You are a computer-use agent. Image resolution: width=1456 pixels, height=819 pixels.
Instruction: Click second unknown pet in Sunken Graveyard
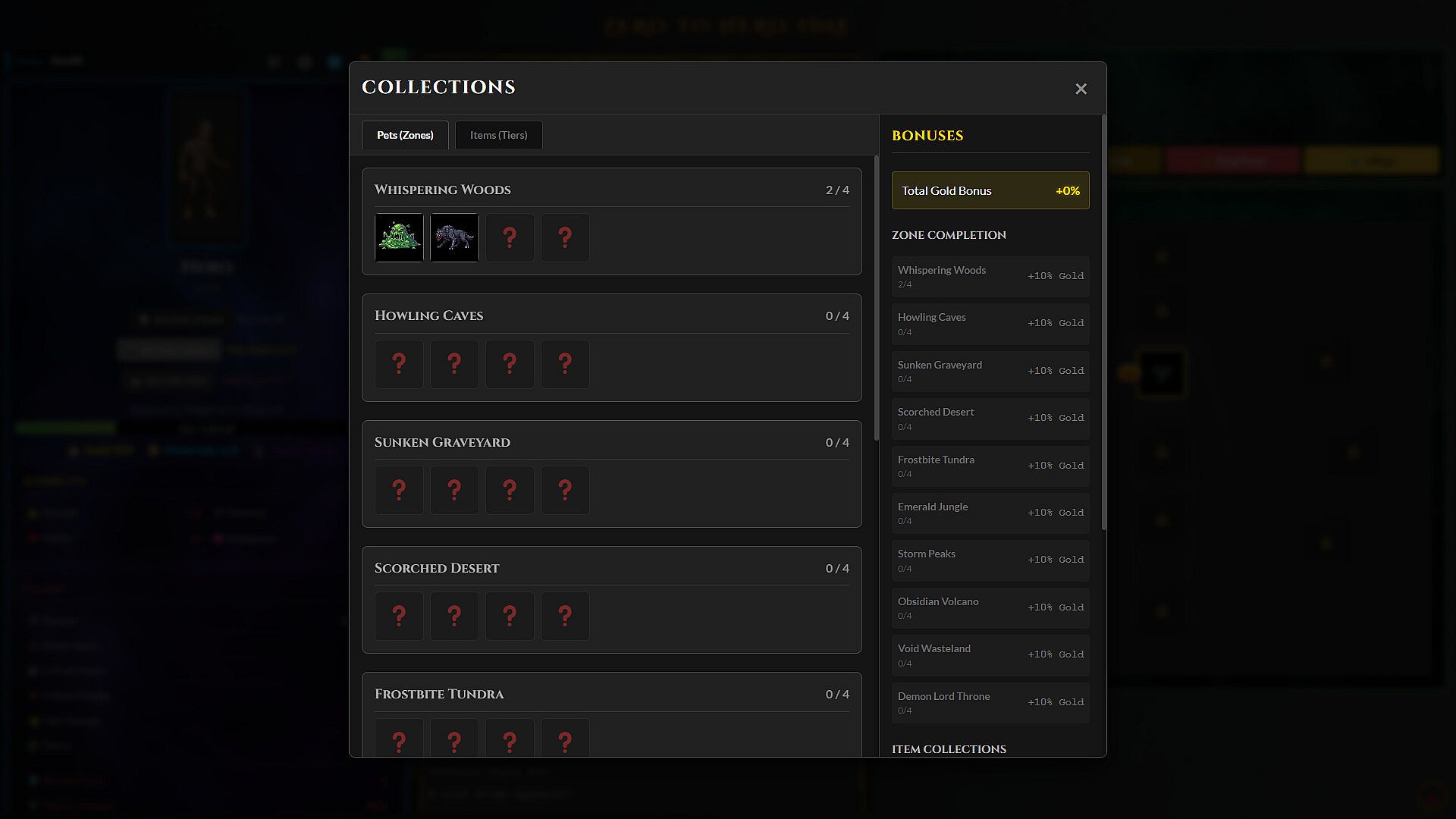click(x=454, y=490)
